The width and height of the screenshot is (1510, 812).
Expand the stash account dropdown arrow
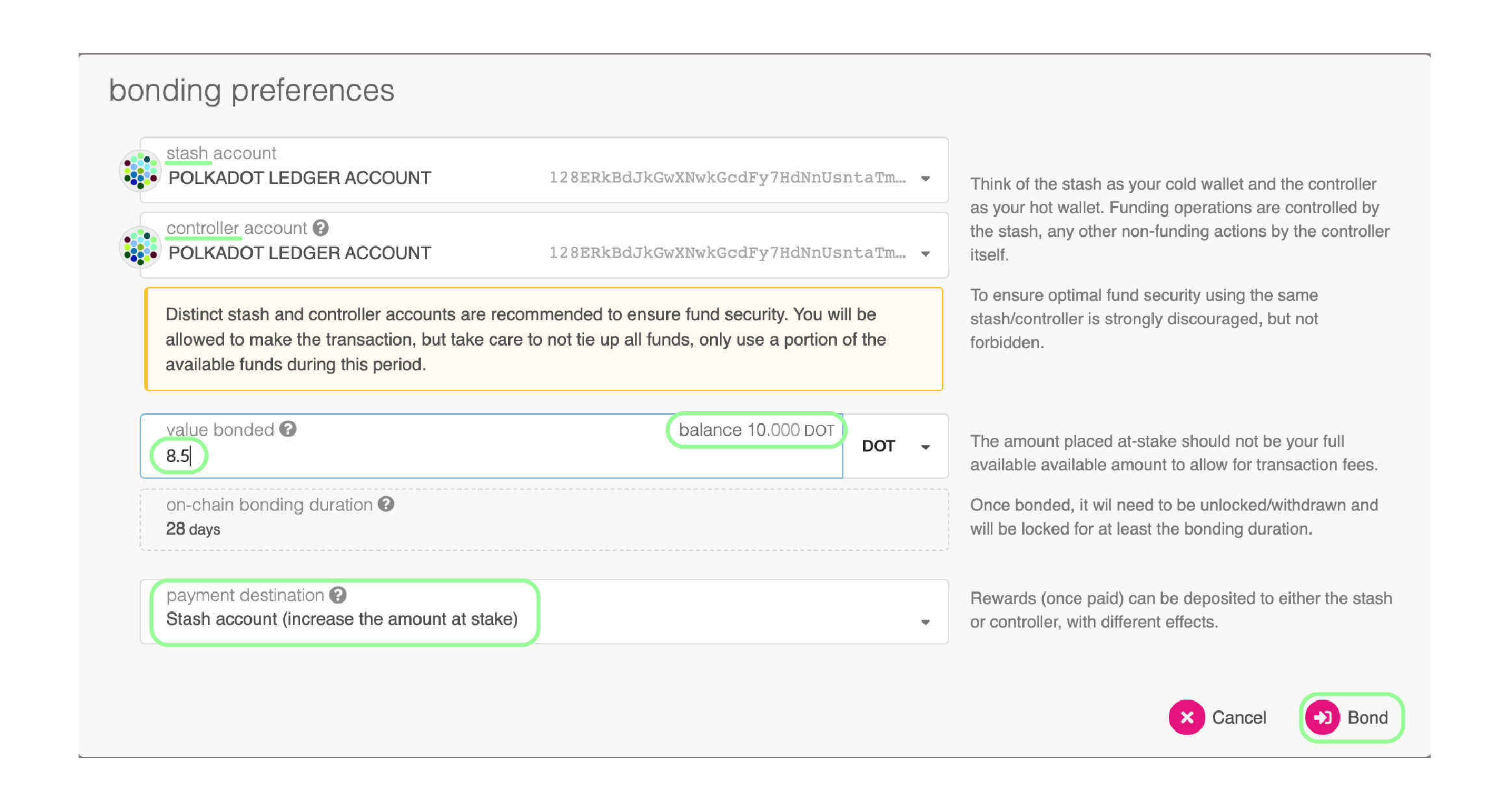[926, 178]
